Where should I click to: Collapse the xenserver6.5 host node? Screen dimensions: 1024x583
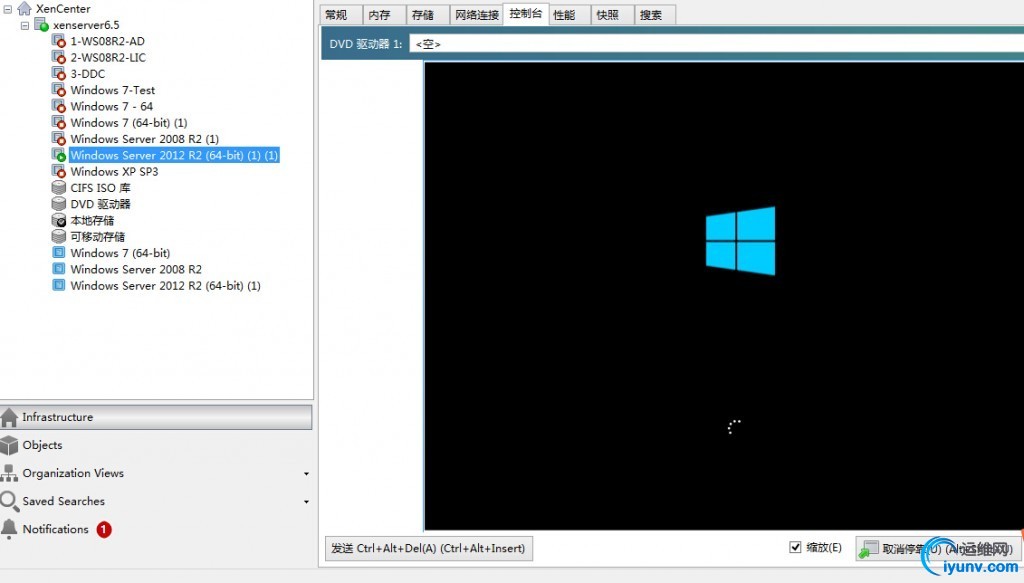click(x=25, y=25)
